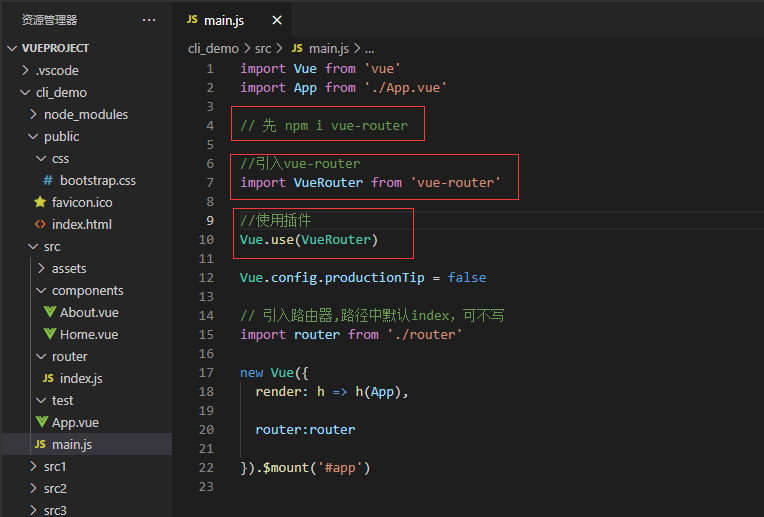
Task: Close the main.js editor tab
Action: tap(277, 20)
